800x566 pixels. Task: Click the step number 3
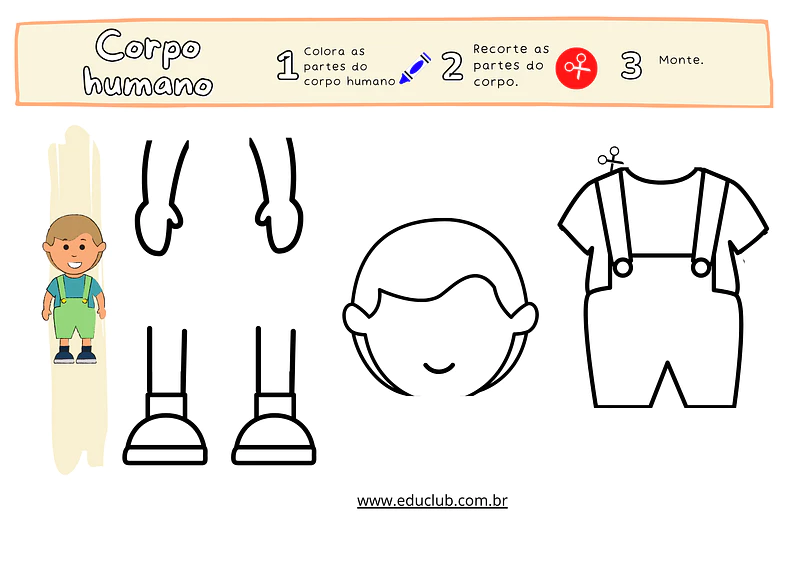pyautogui.click(x=631, y=66)
